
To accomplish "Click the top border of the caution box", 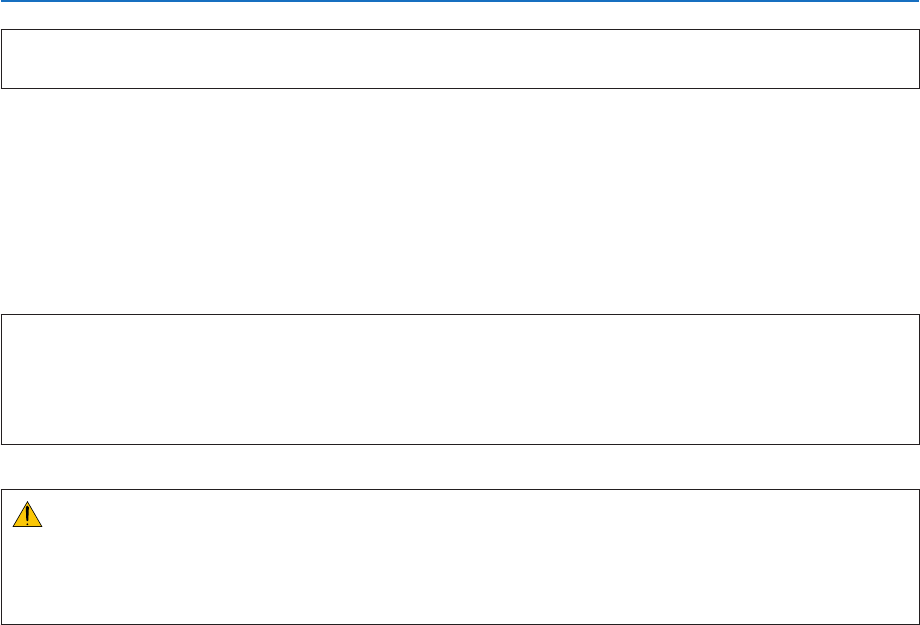I will tap(460, 489).
